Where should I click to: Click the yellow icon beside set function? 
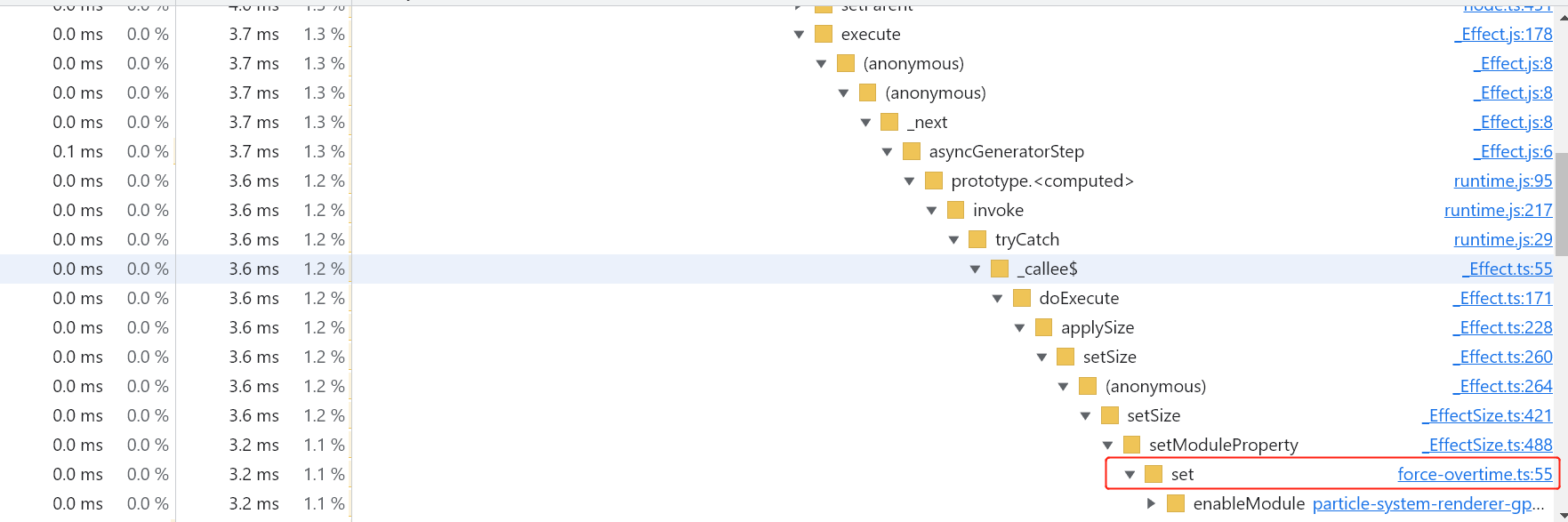[x=1154, y=475]
